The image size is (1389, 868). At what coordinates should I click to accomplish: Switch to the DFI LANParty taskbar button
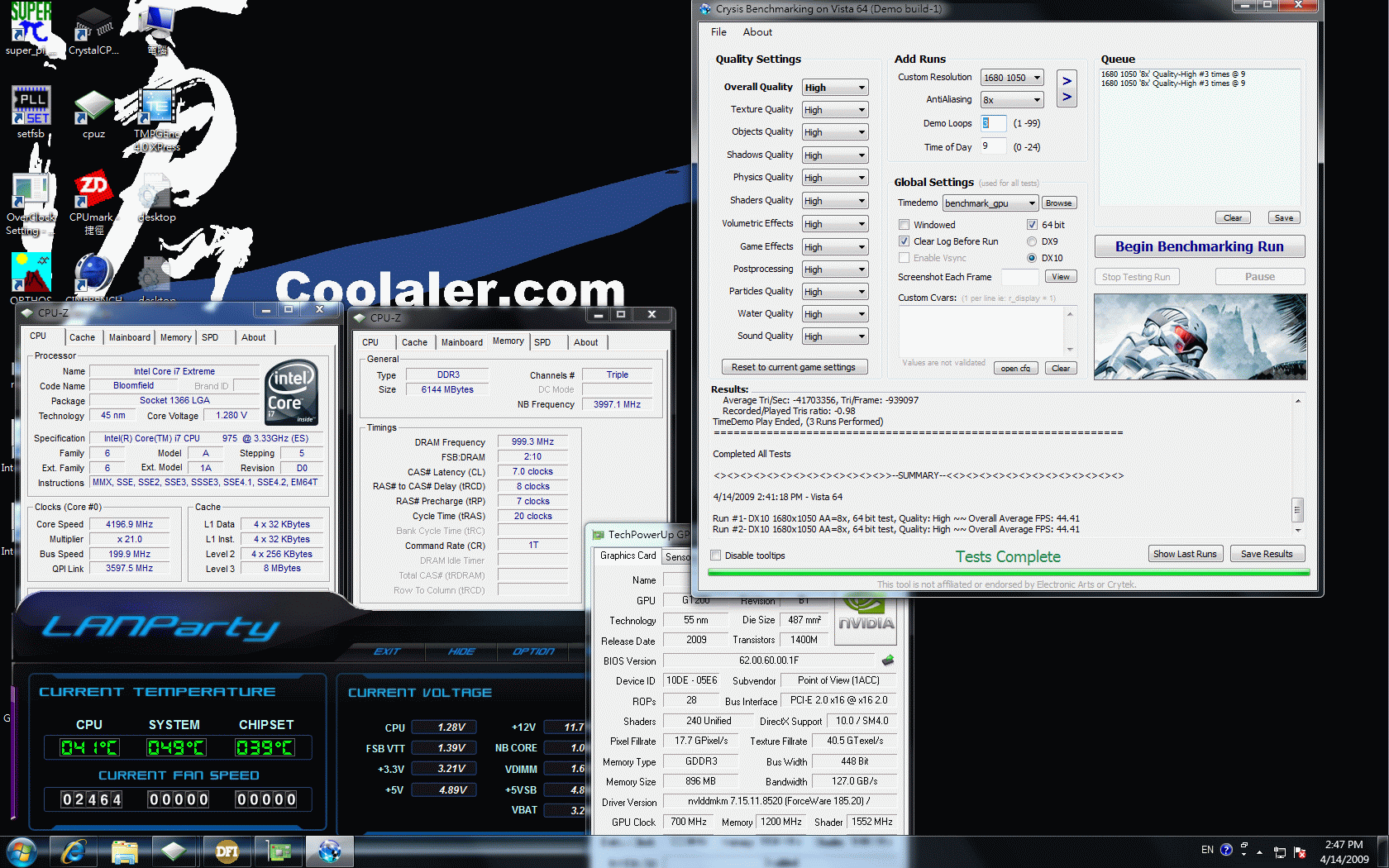click(226, 851)
